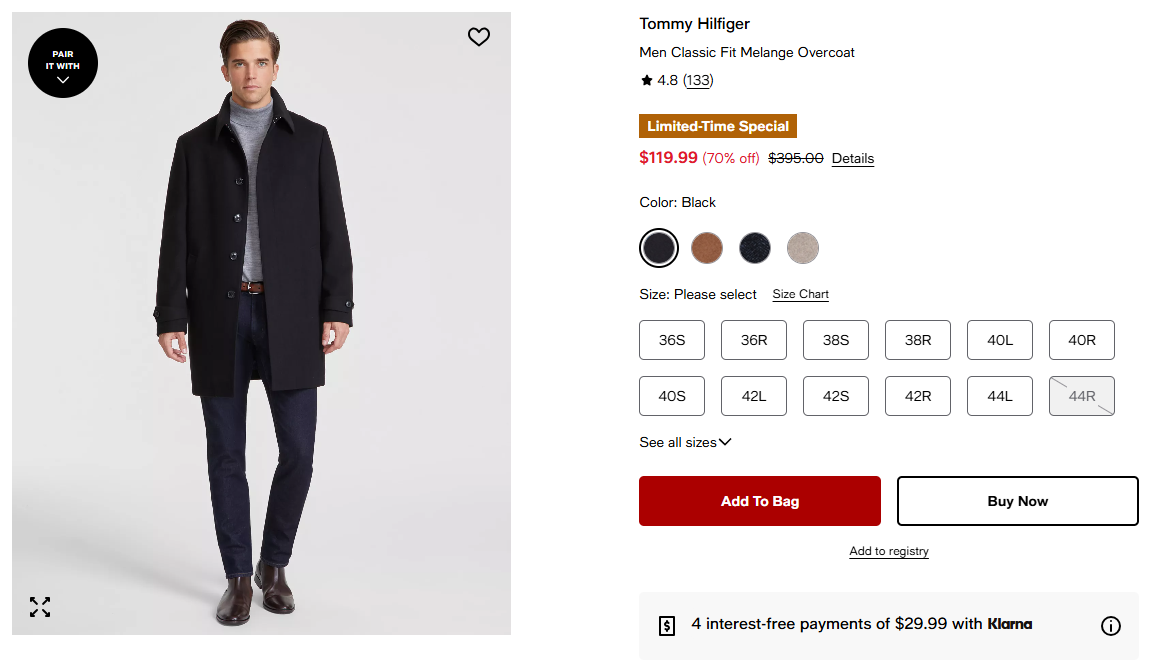The width and height of the screenshot is (1149, 670).
Task: View price Details link
Action: click(853, 159)
